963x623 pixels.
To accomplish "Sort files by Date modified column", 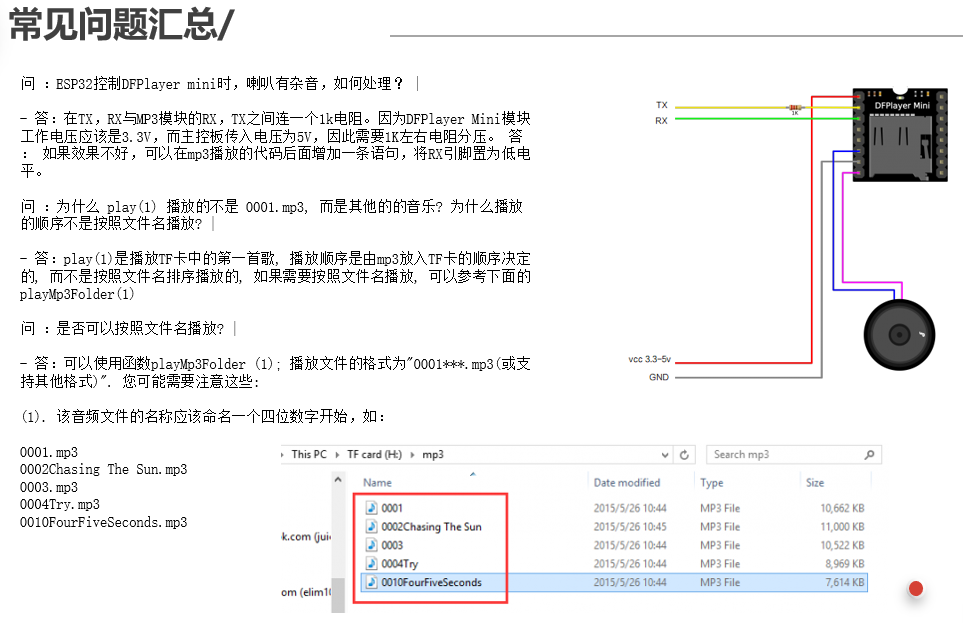I will point(626,483).
